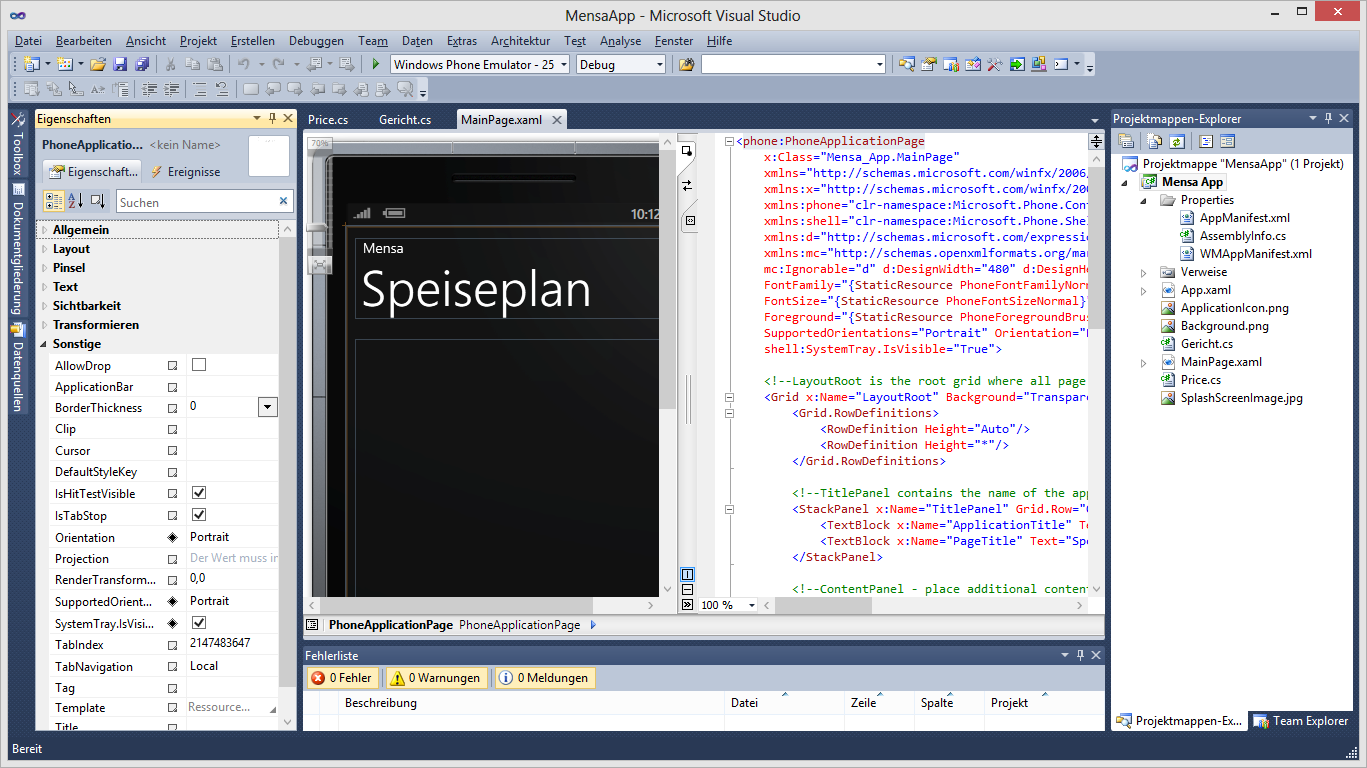Refresh the Projektmappen-Explorer view
Viewport: 1367px width, 768px height.
1176,141
